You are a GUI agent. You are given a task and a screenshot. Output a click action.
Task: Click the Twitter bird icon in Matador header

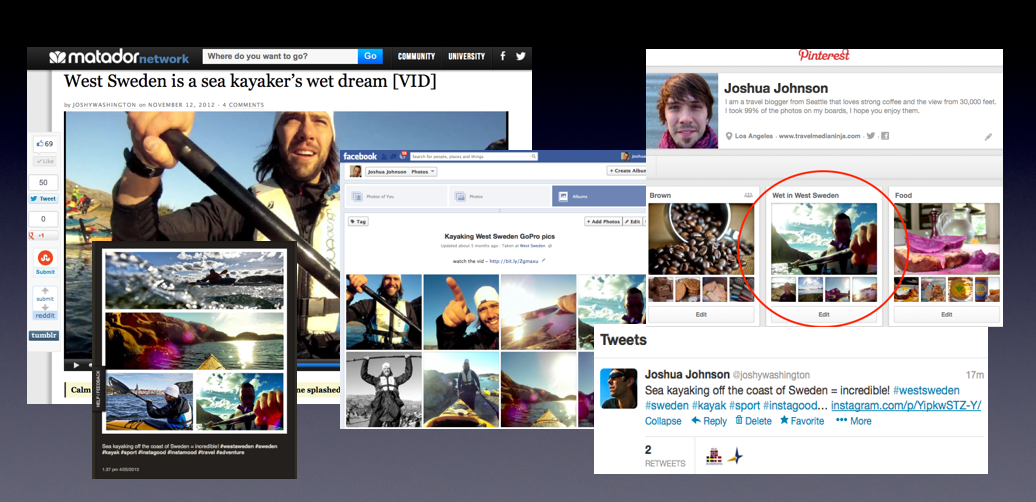coord(521,56)
